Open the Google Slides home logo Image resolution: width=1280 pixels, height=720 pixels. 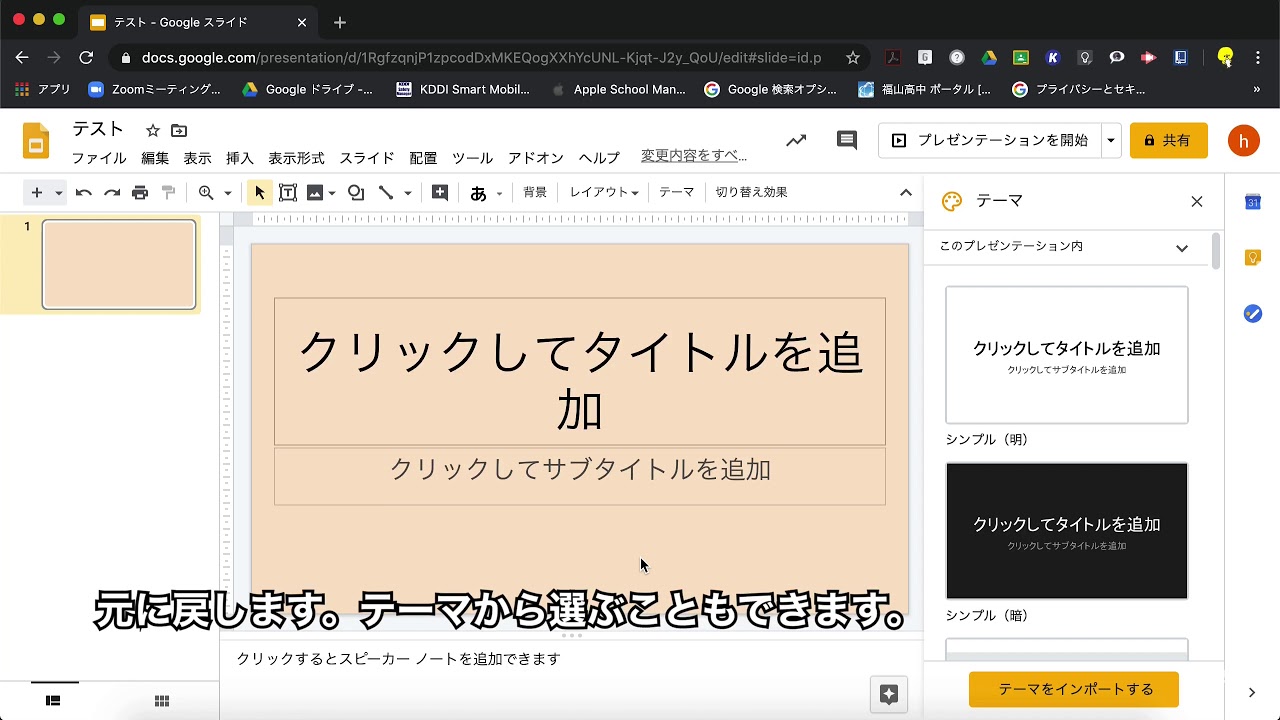tap(36, 141)
